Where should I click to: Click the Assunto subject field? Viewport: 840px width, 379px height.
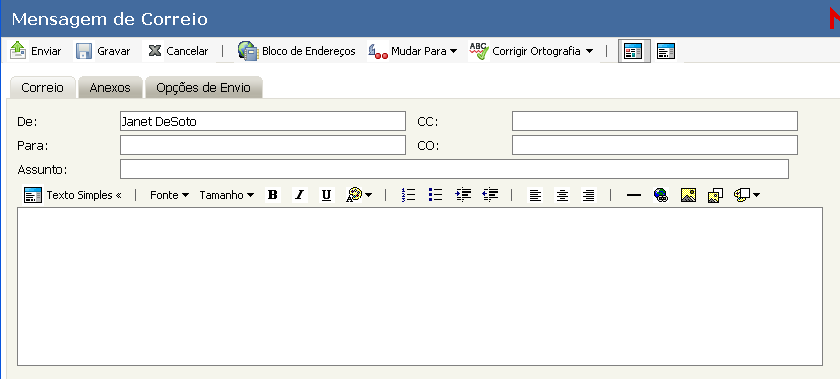pyautogui.click(x=454, y=169)
